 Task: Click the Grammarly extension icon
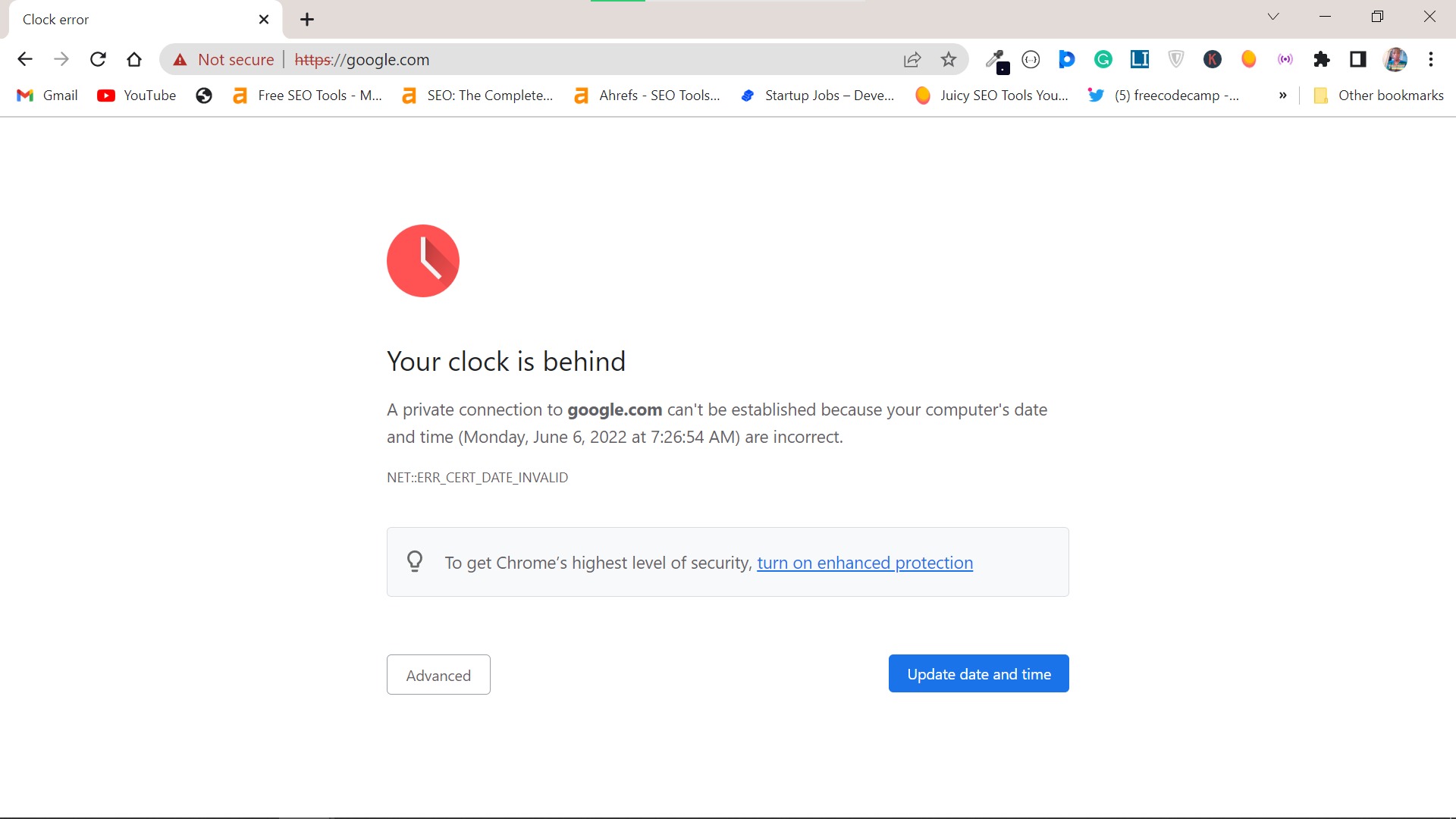point(1103,59)
